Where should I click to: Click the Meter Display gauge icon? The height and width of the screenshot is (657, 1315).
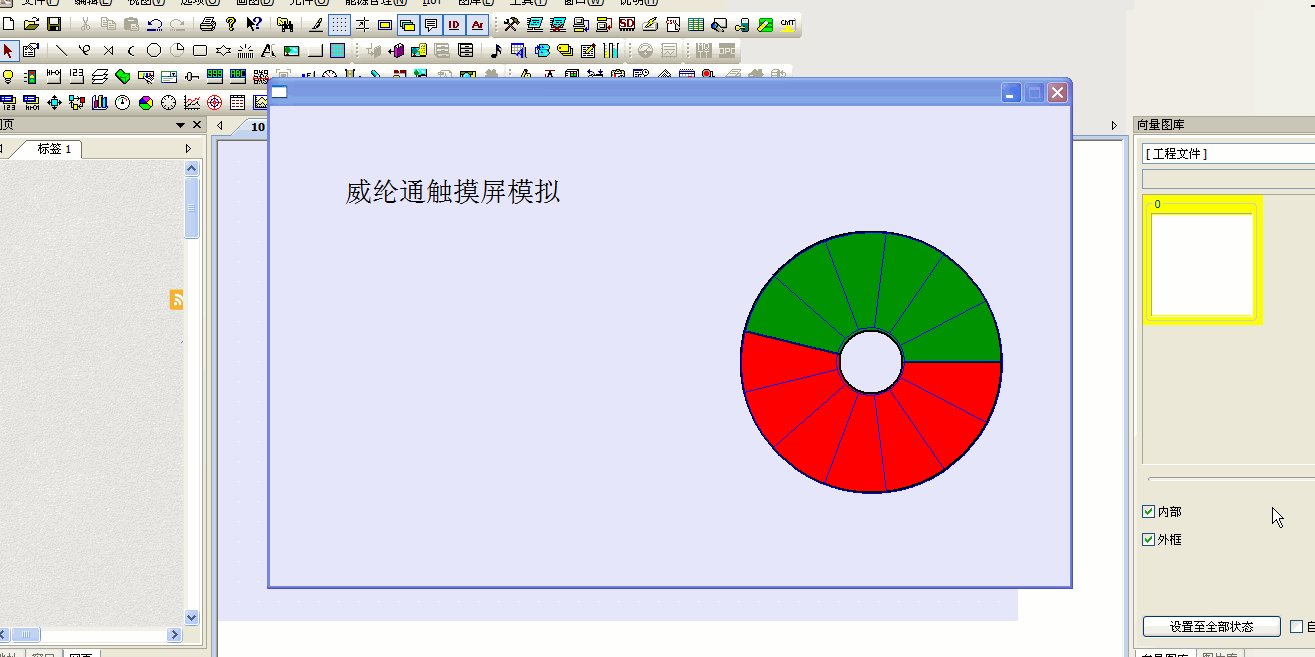[x=123, y=102]
